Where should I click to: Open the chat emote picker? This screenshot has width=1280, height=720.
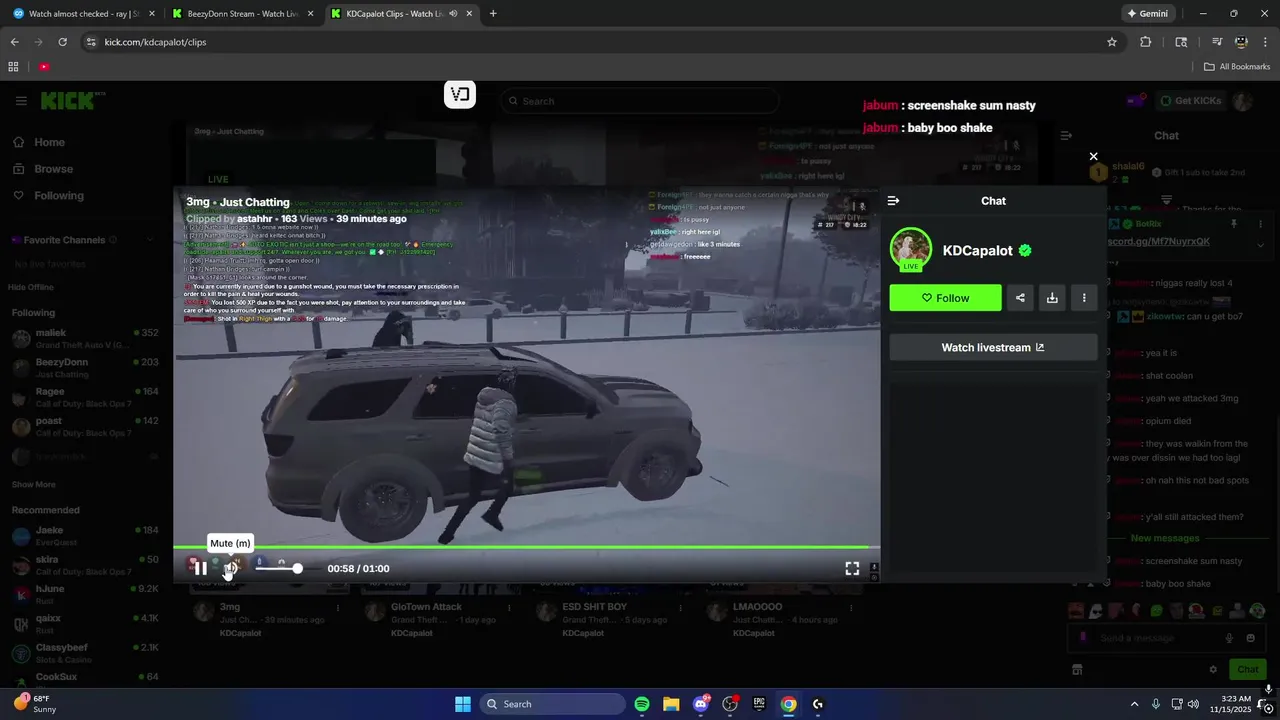pyautogui.click(x=1251, y=638)
